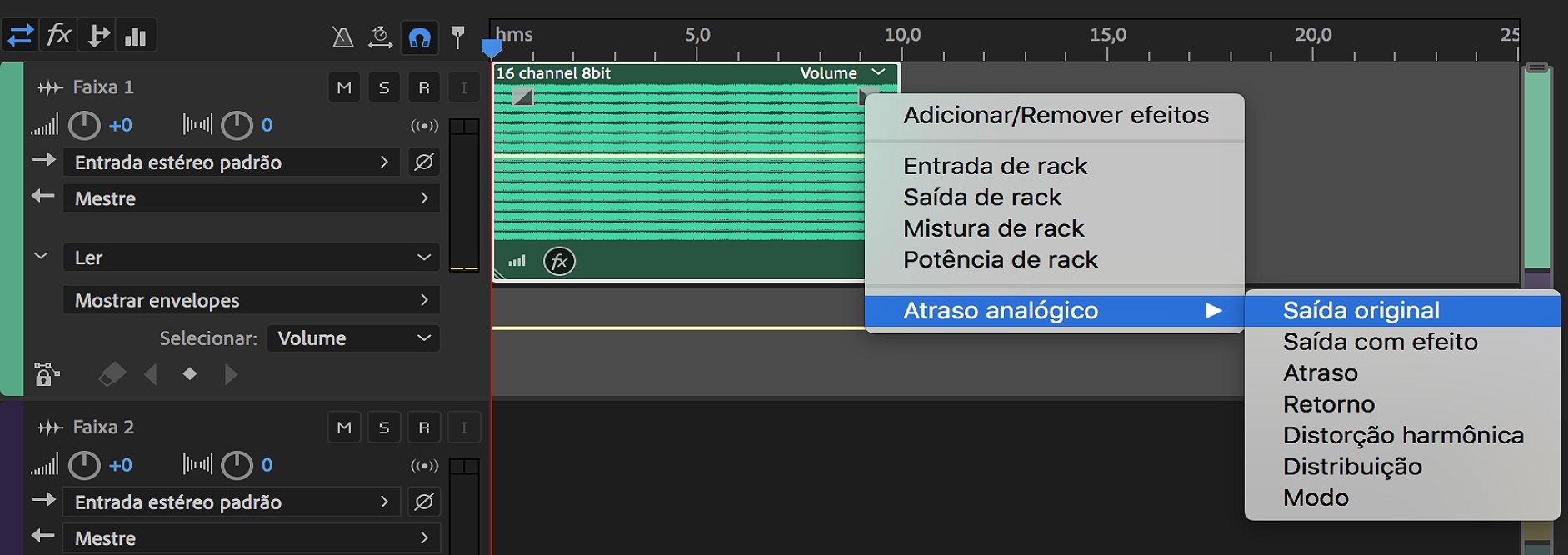Choose 'Modo' in submenu

(x=1402, y=498)
